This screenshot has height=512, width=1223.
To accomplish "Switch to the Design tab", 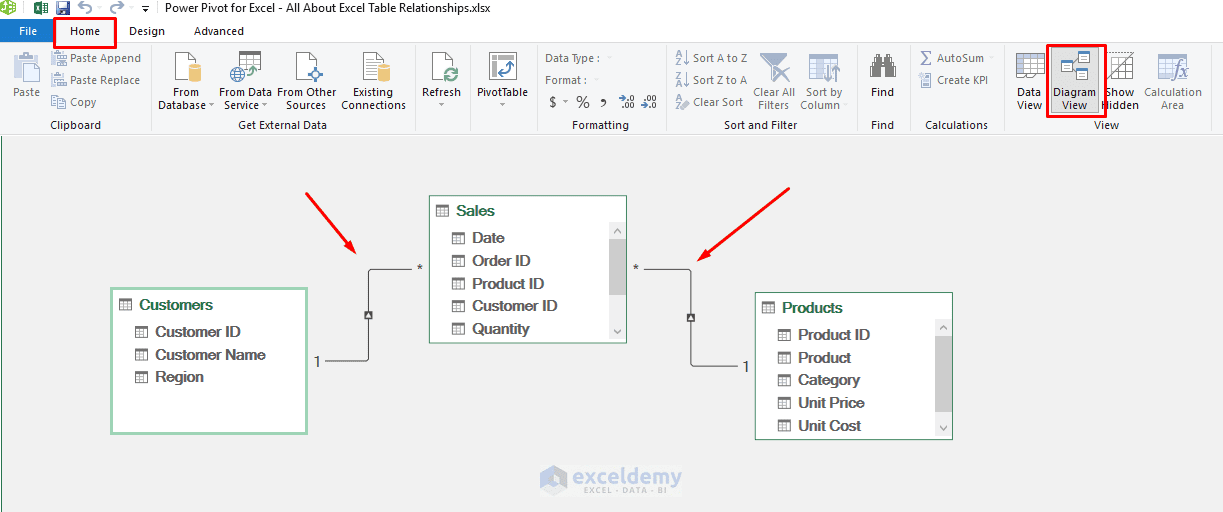I will pyautogui.click(x=147, y=31).
